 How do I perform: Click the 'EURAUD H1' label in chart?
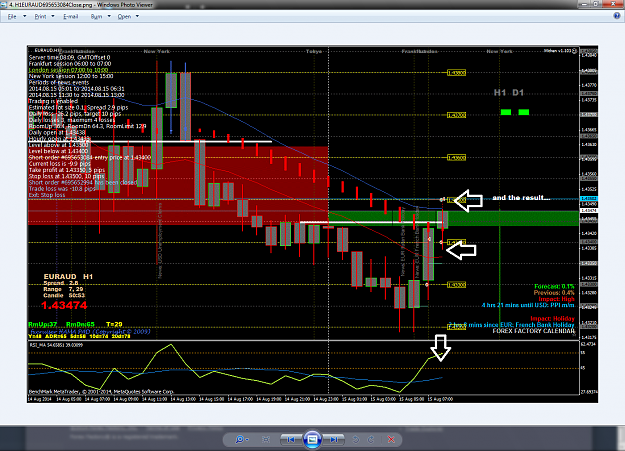coord(68,276)
